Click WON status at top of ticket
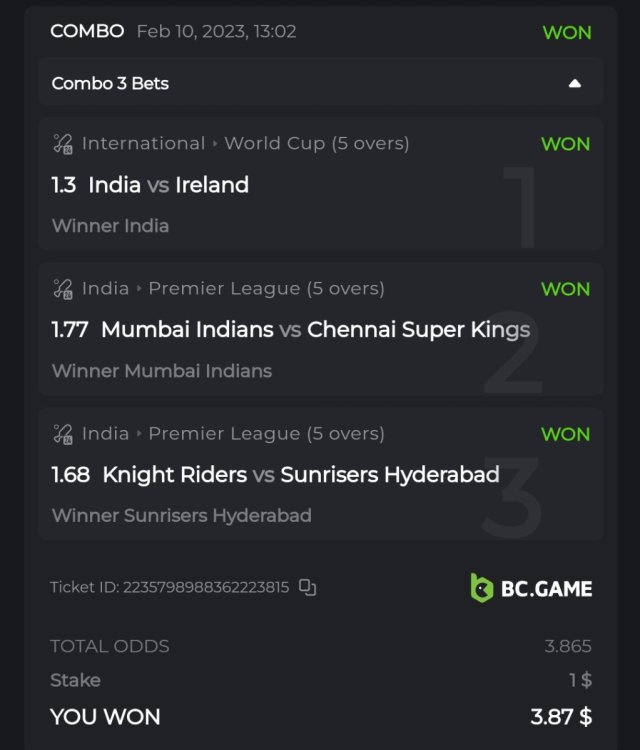Screen dimensions: 640x750 (x=566, y=32)
